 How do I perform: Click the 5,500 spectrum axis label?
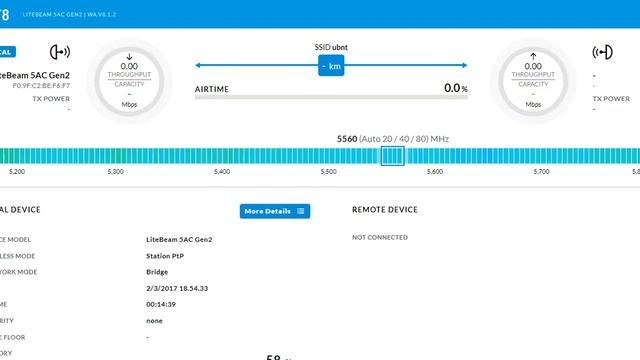click(x=329, y=172)
